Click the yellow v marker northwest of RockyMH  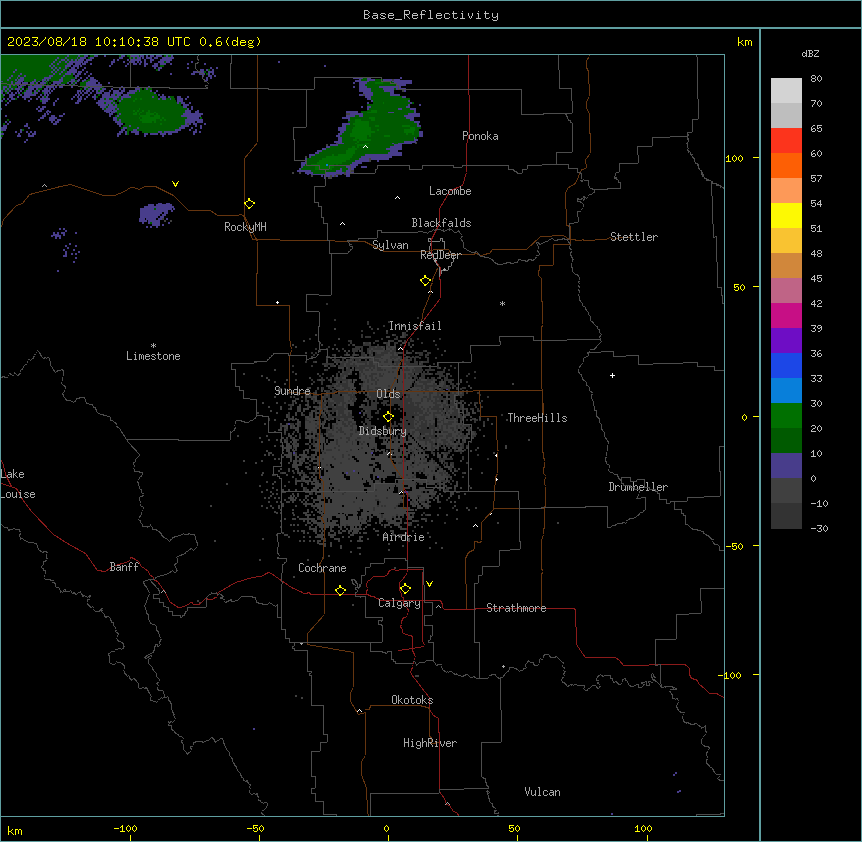tap(175, 184)
